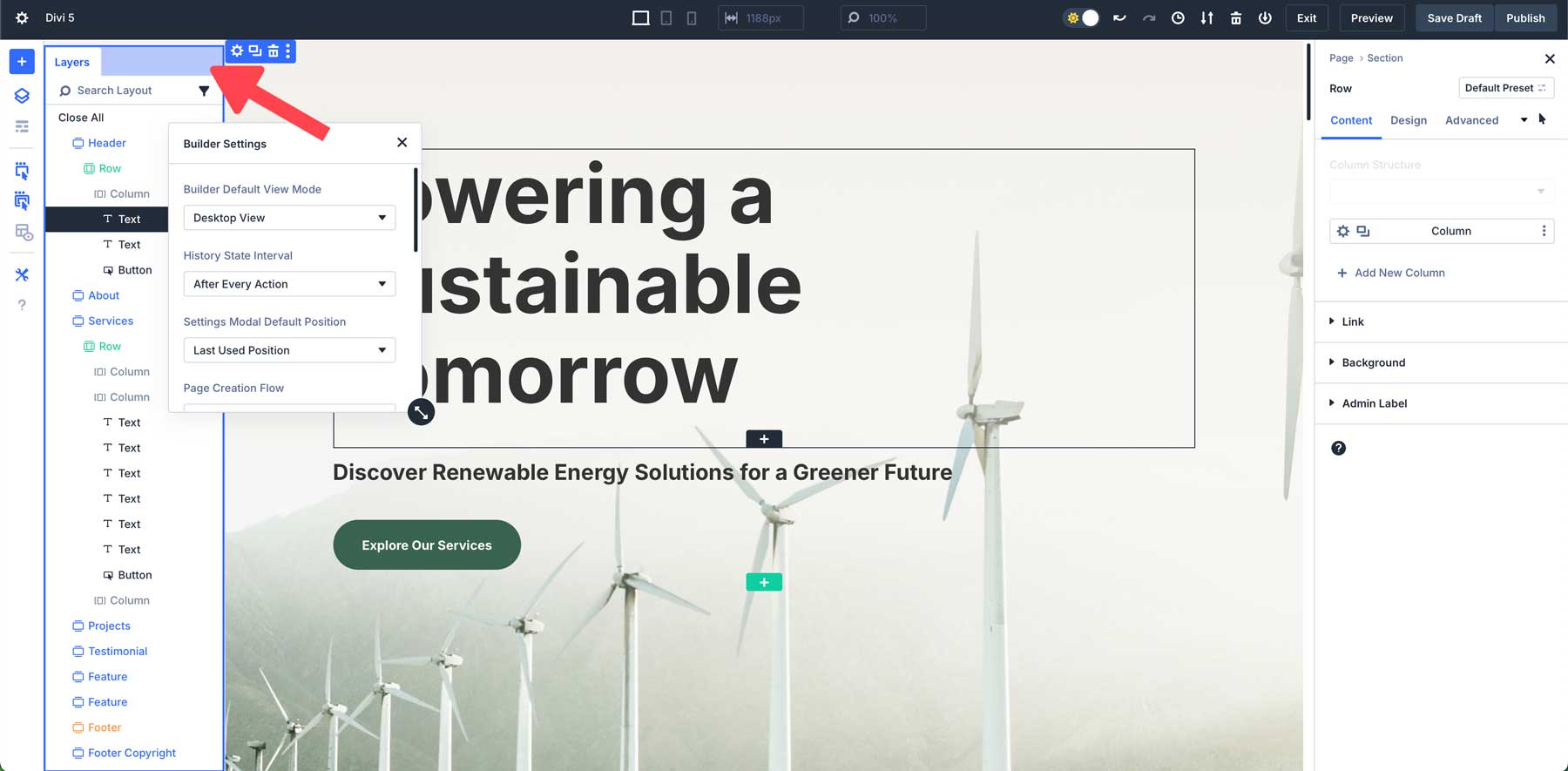Click Add New Column link
Image resolution: width=1568 pixels, height=771 pixels.
pos(1399,273)
